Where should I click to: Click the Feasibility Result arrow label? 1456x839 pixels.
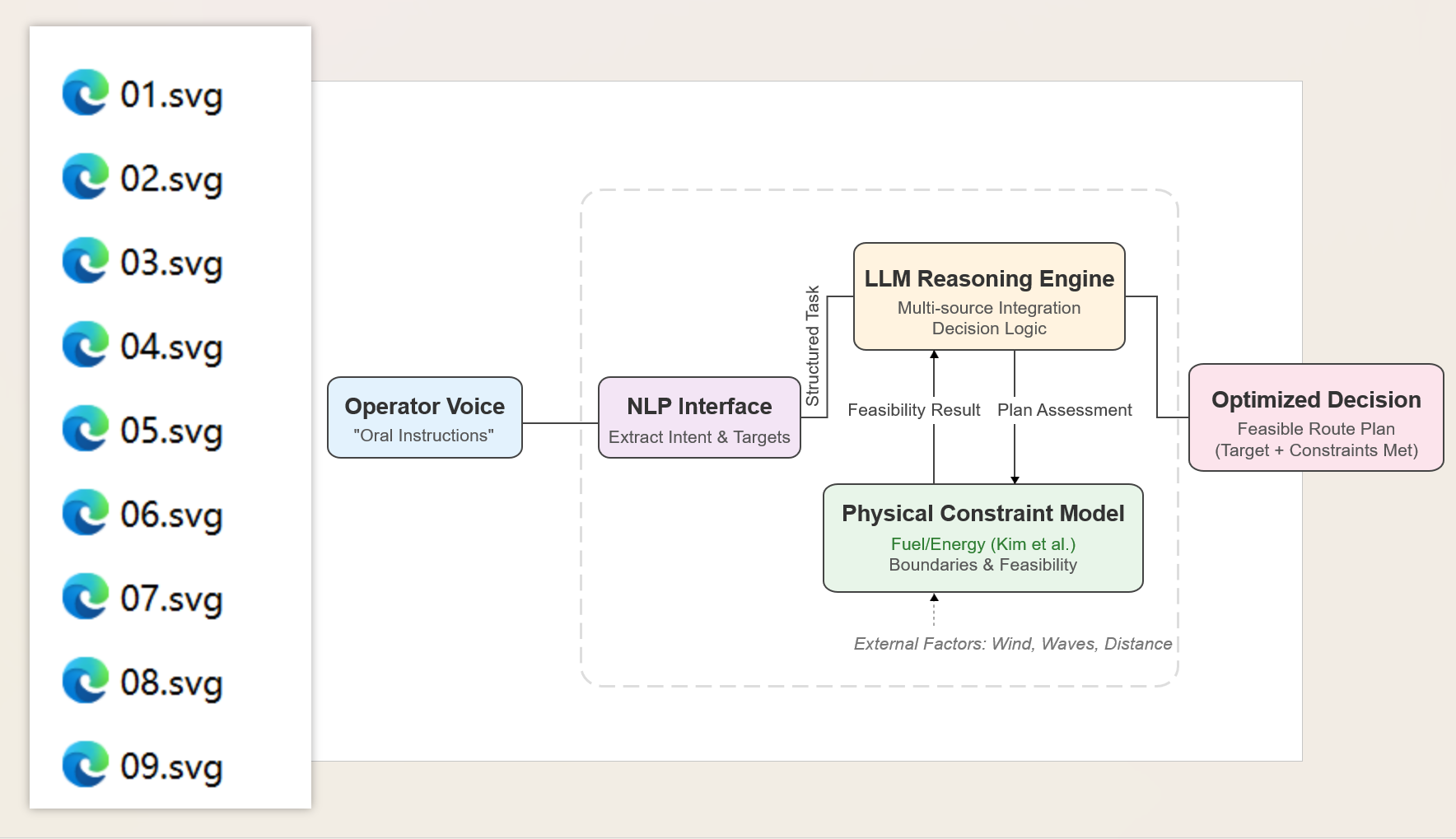click(913, 410)
